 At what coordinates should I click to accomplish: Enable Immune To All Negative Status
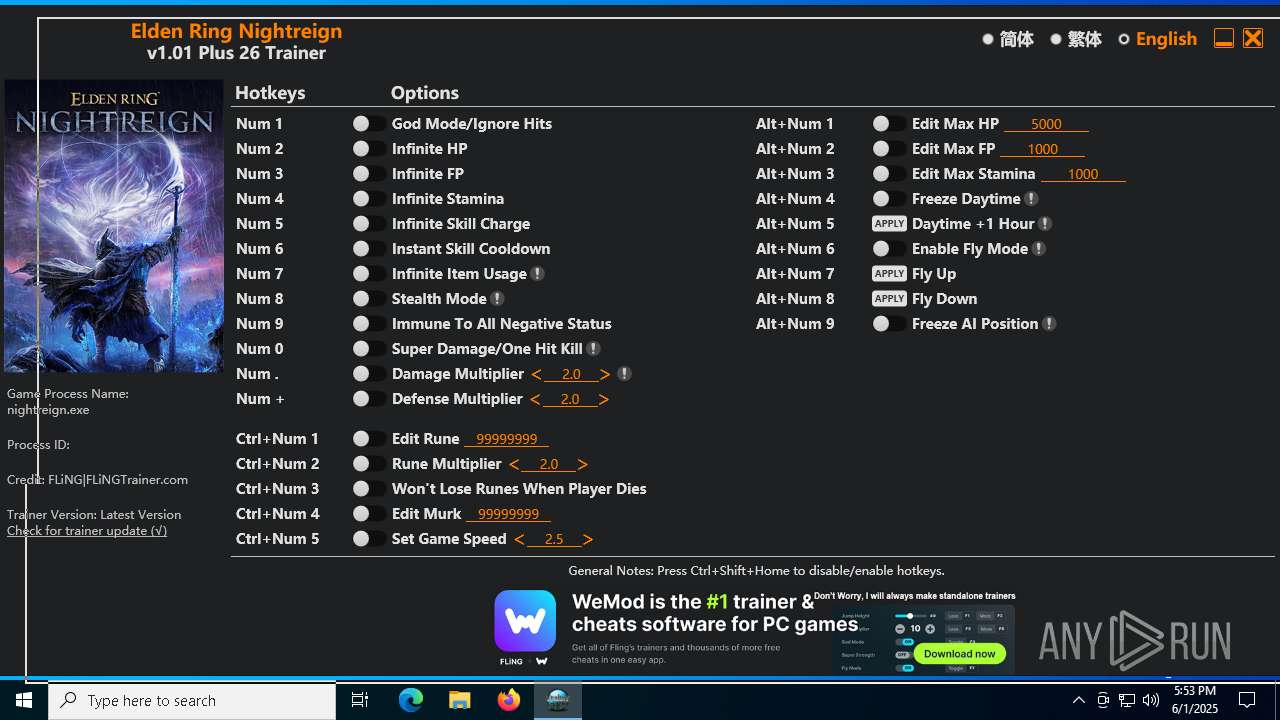369,324
